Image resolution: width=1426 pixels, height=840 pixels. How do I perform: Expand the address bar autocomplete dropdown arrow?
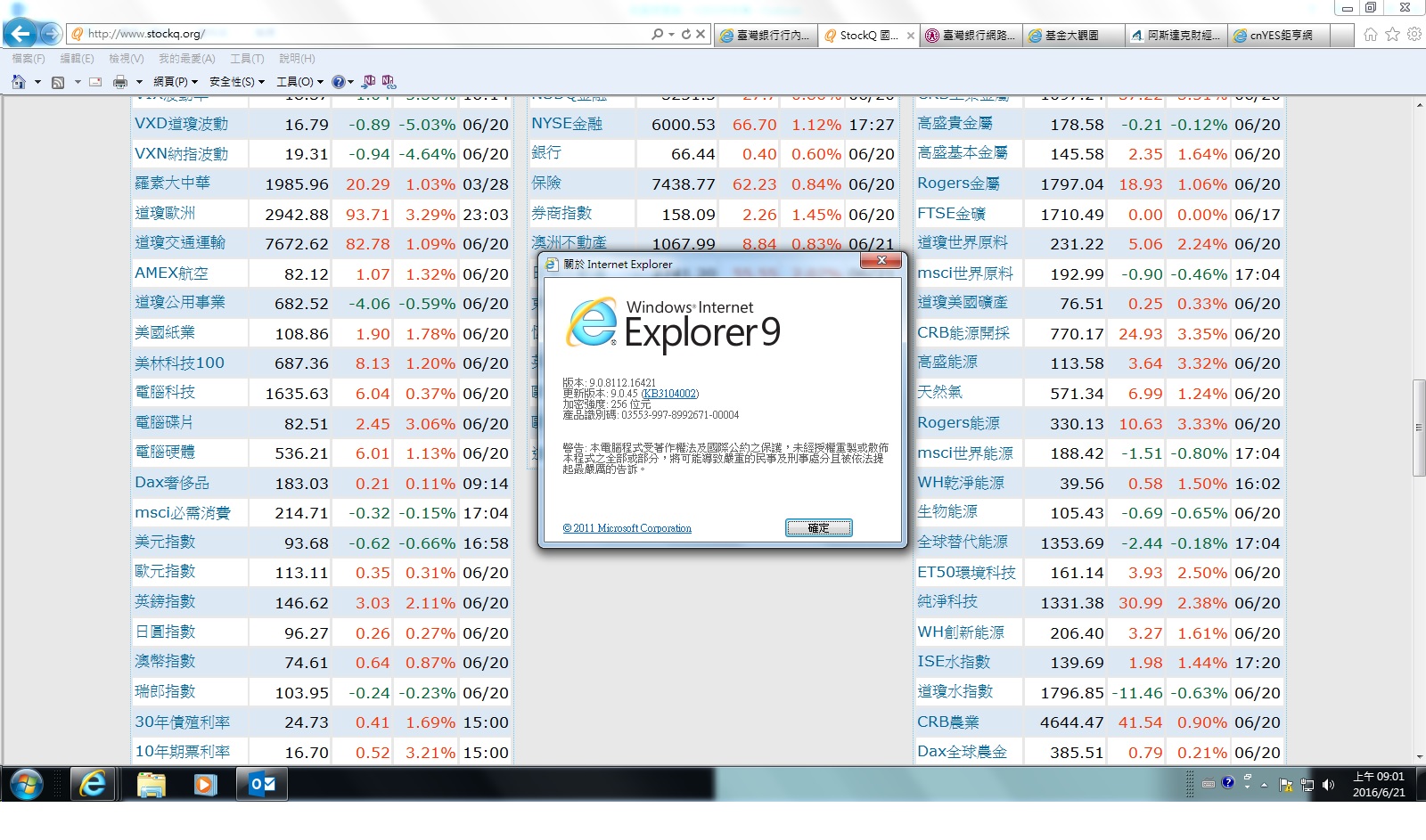[x=671, y=34]
